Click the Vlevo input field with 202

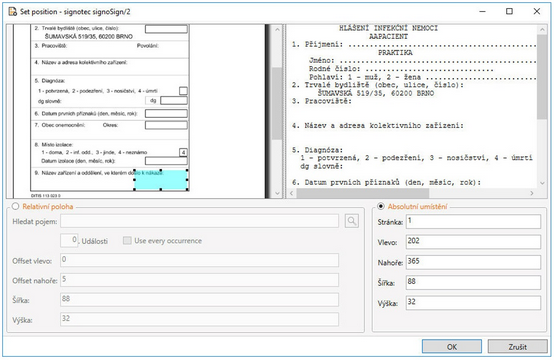[x=473, y=242]
